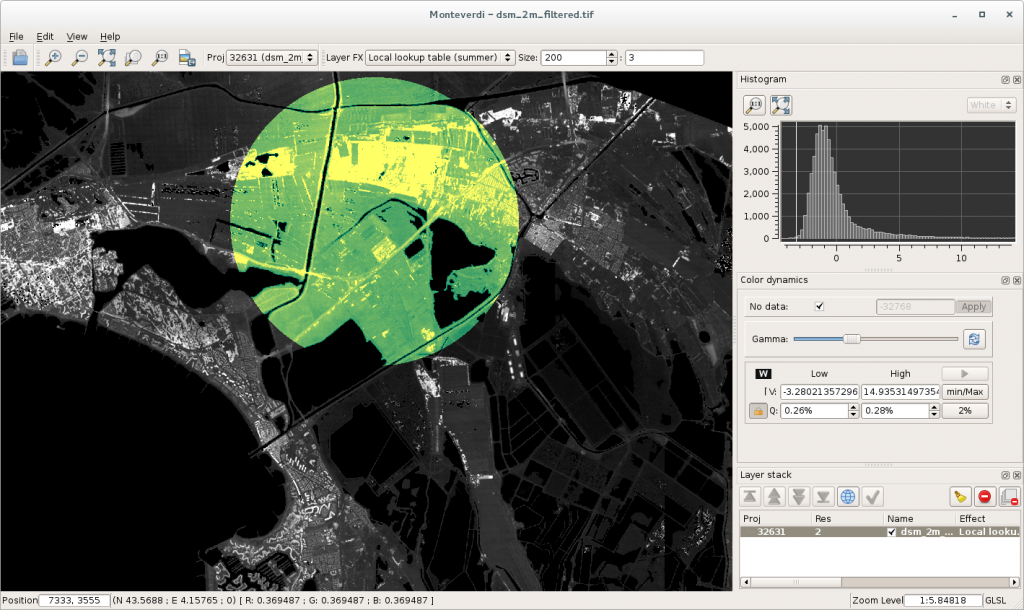1024x610 pixels.
Task: Click the zoom in magnifier icon
Action: pos(54,57)
